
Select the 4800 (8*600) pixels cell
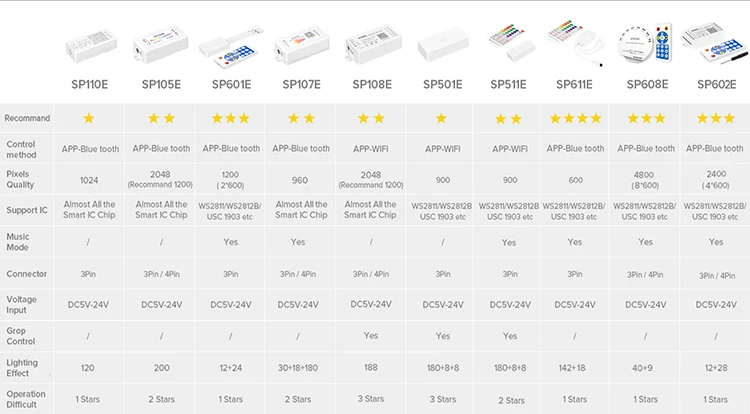[x=645, y=180]
